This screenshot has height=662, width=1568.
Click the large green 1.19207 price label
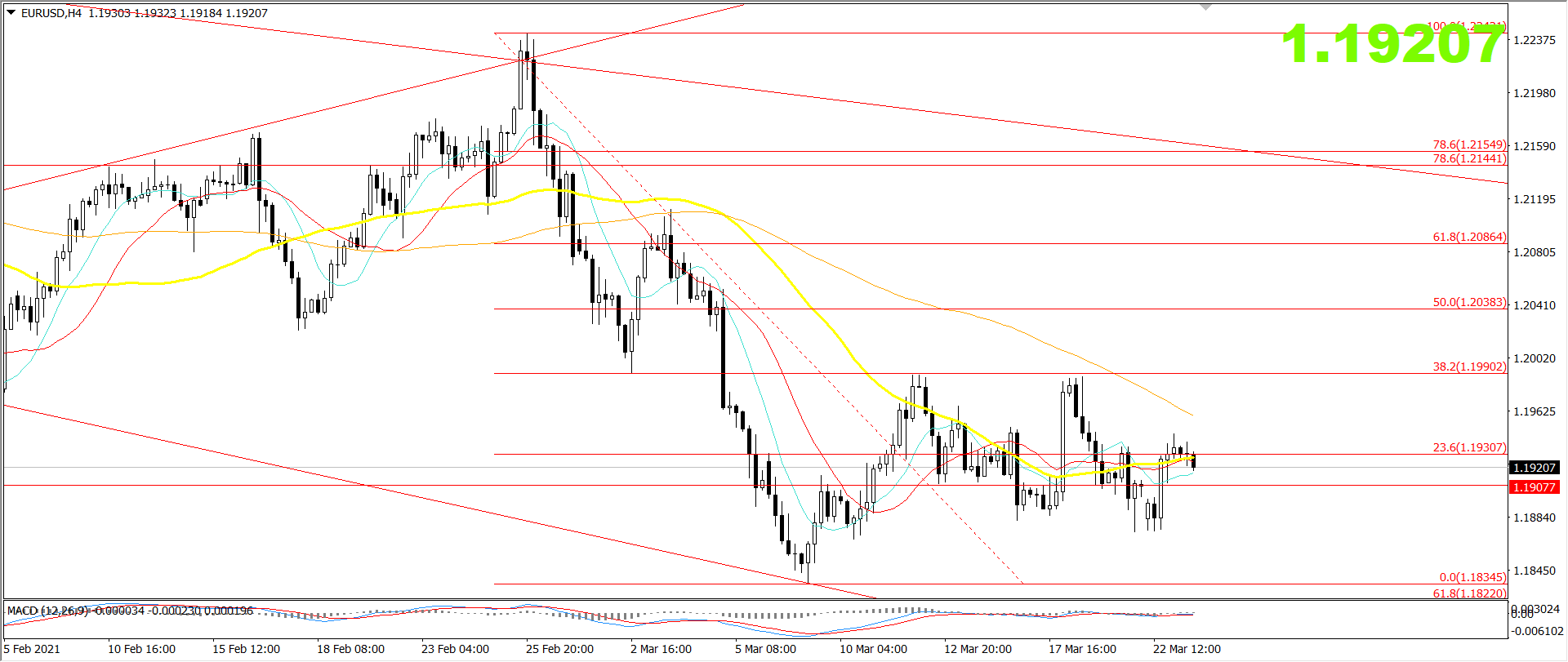(1393, 43)
